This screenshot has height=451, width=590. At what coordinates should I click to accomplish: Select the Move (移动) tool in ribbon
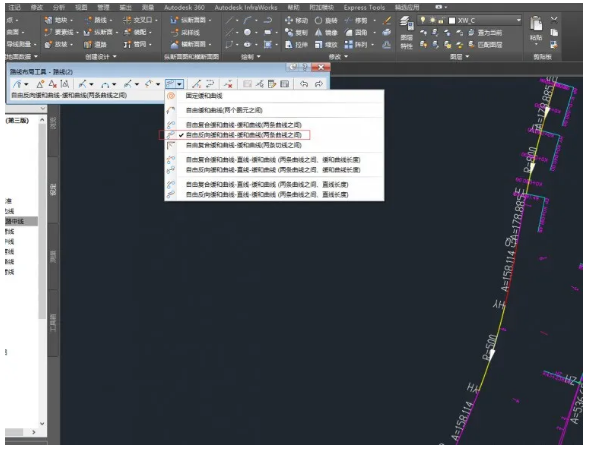point(297,20)
